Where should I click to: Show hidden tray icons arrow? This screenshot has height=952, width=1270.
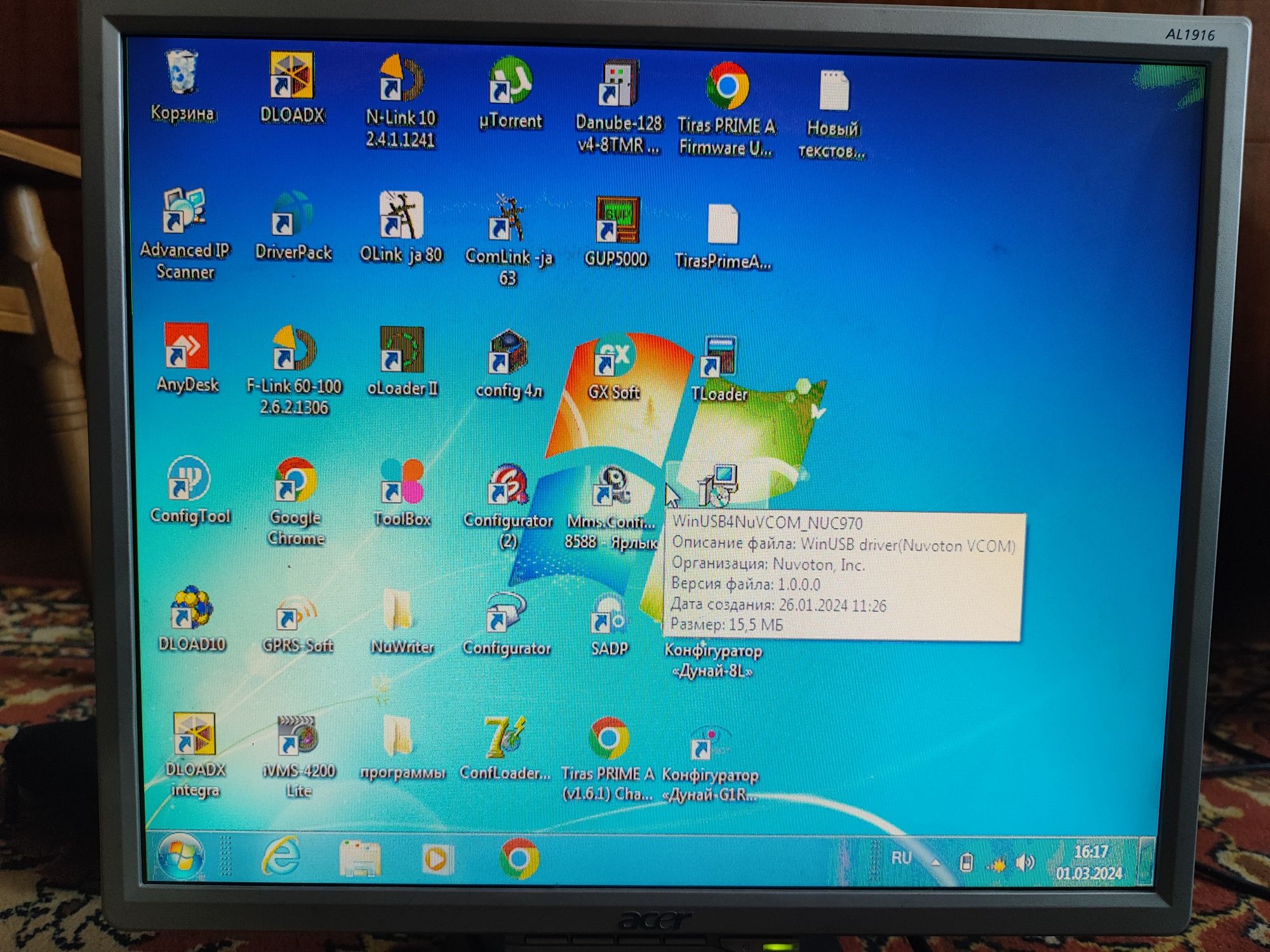point(935,861)
